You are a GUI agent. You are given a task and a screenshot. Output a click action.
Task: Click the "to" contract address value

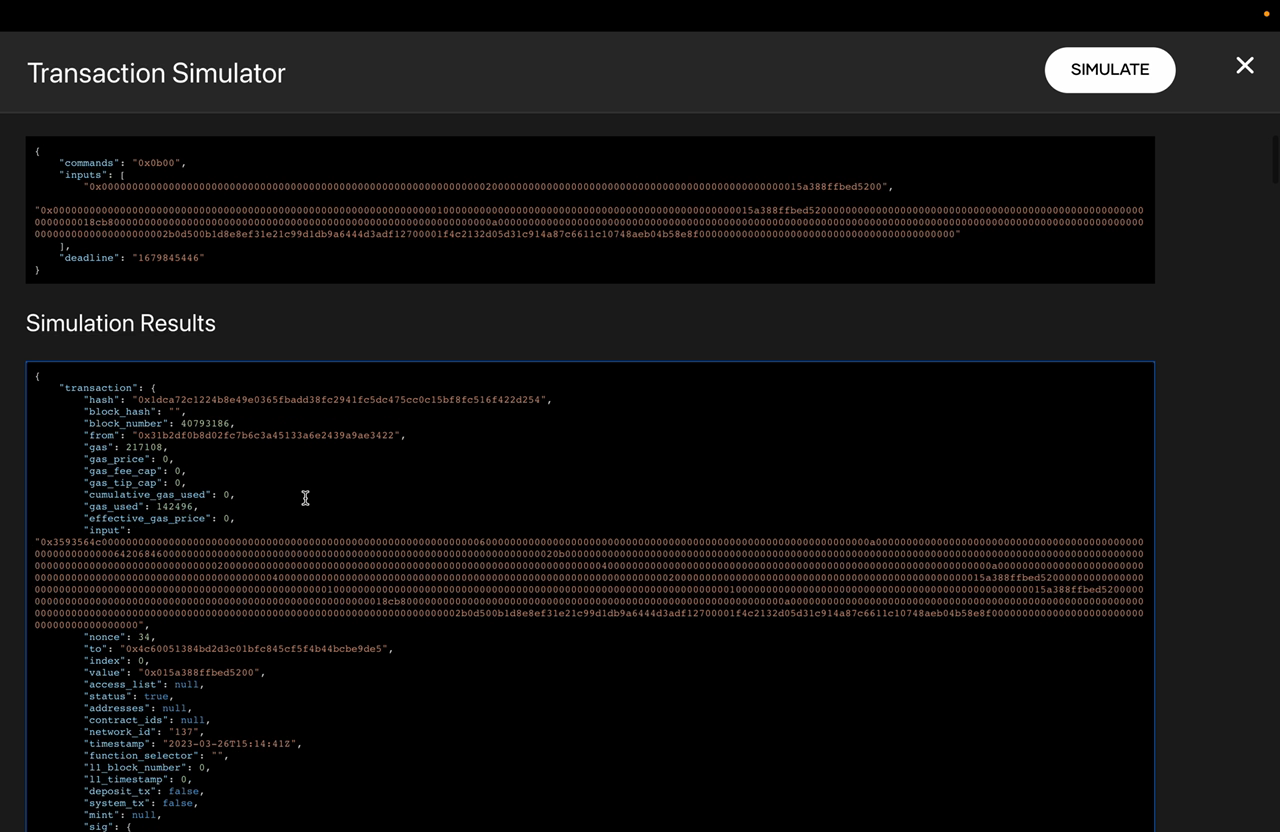253,649
